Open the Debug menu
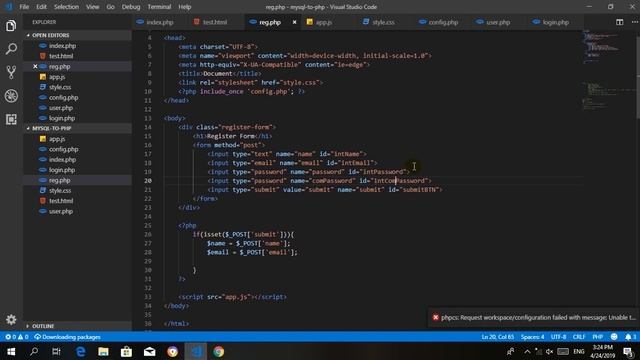This screenshot has height=360, width=640. tap(131, 7)
